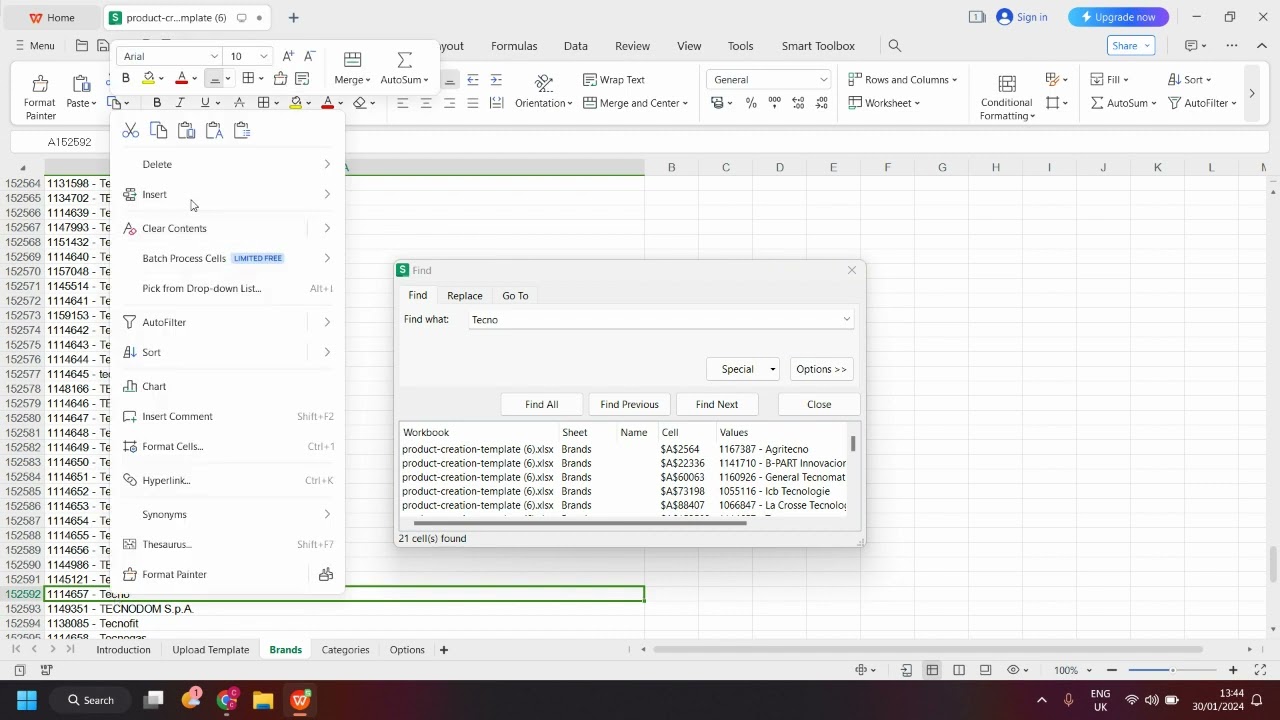Click Close button in Find dialog
Viewport: 1280px width, 720px height.
(819, 404)
